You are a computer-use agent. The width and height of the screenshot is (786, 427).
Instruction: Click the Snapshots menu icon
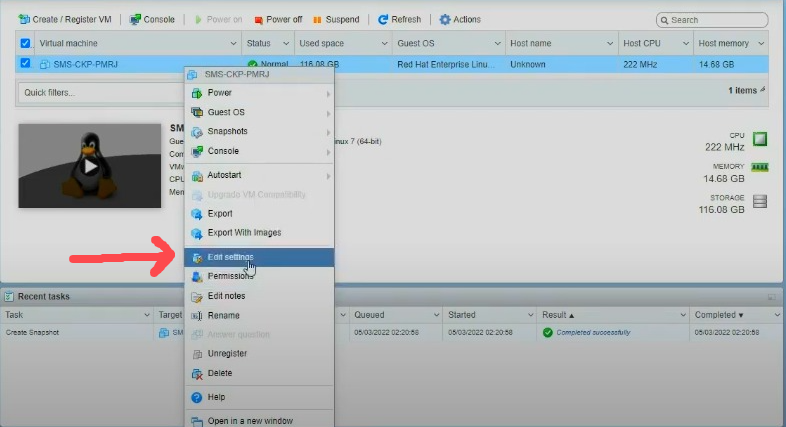pos(197,132)
